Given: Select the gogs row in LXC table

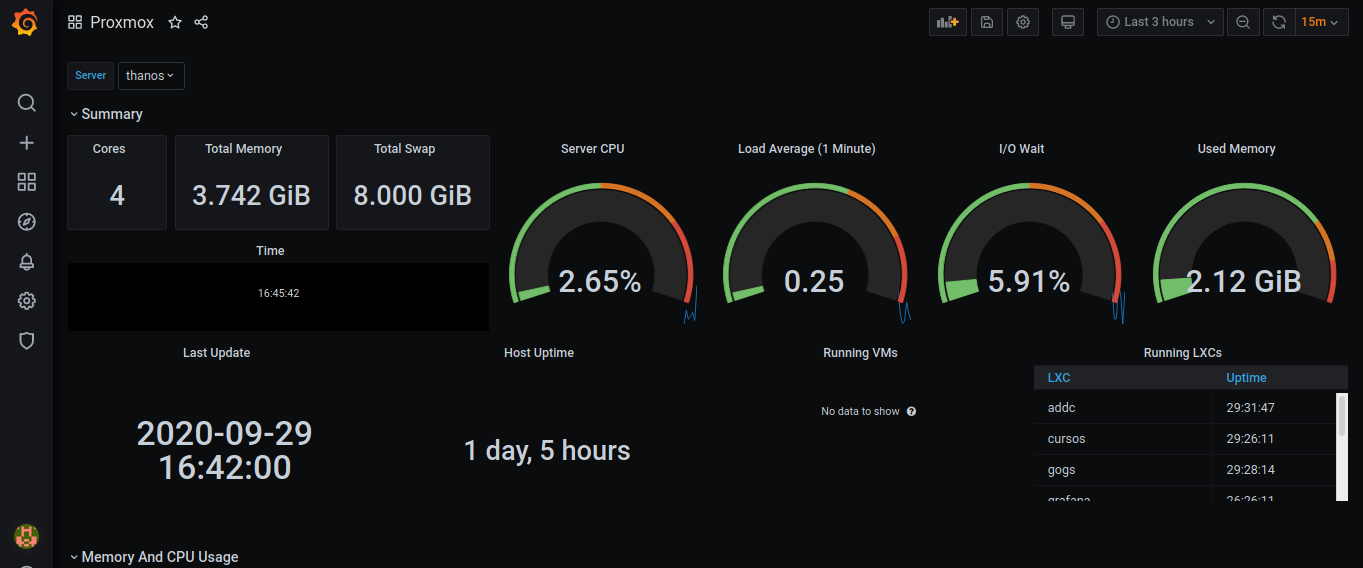Looking at the screenshot, I should pos(1184,470).
